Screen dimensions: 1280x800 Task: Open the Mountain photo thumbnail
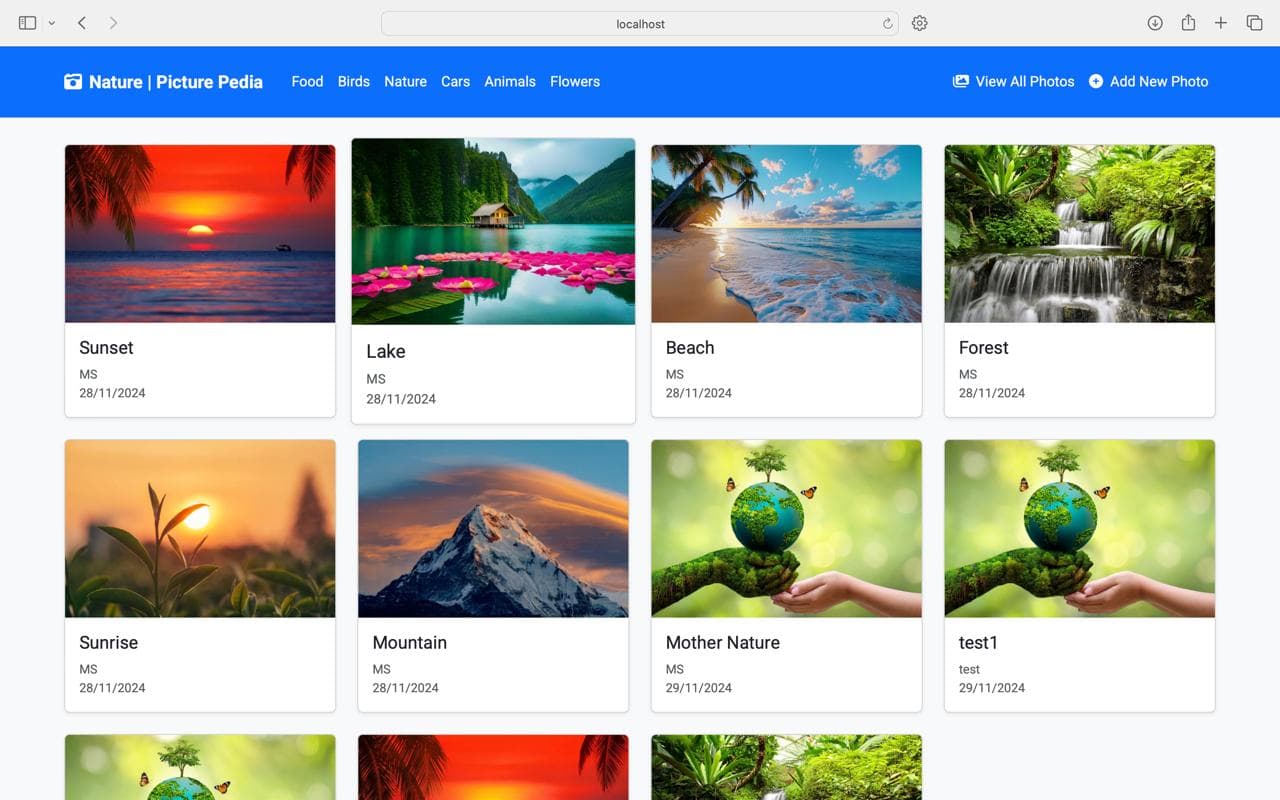point(493,529)
